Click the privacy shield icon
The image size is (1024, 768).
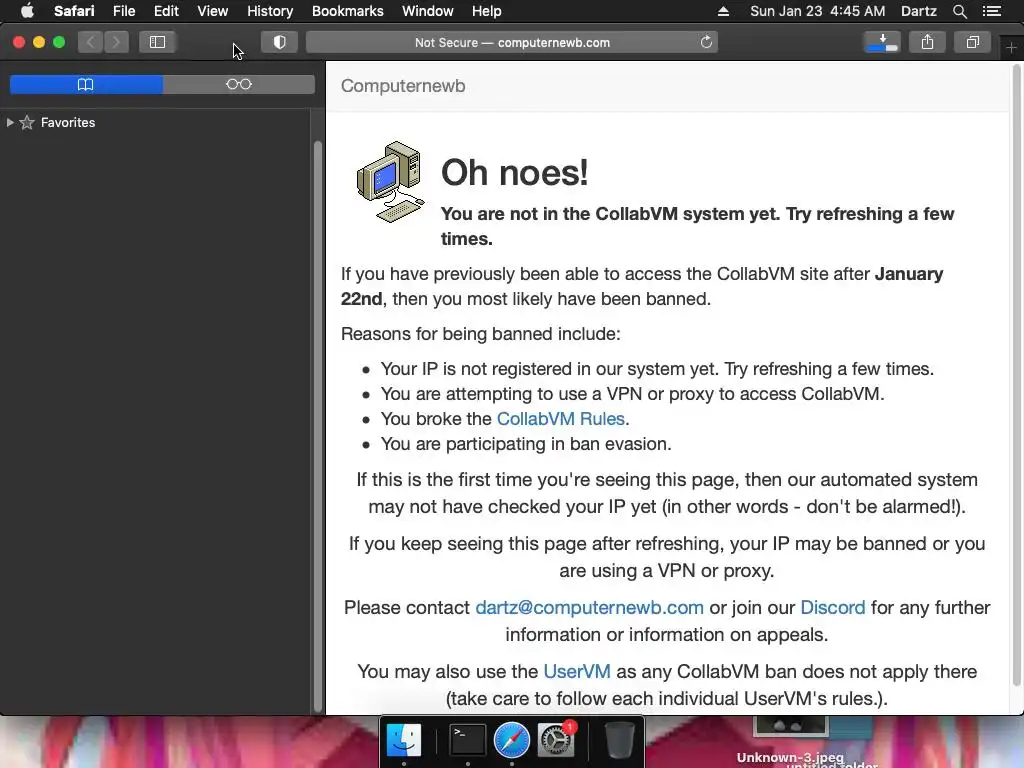coord(280,42)
